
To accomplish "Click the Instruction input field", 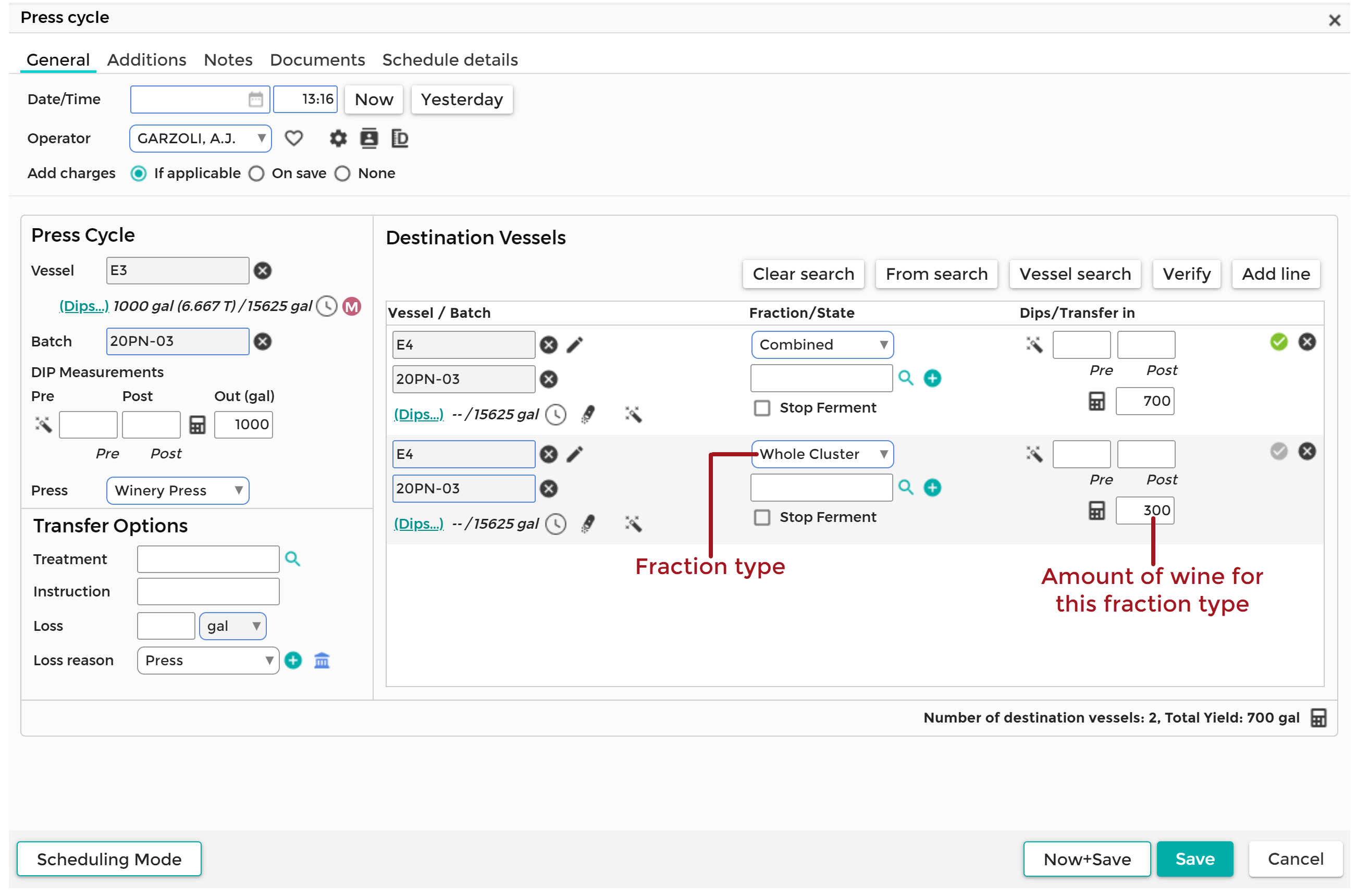I will coord(208,592).
